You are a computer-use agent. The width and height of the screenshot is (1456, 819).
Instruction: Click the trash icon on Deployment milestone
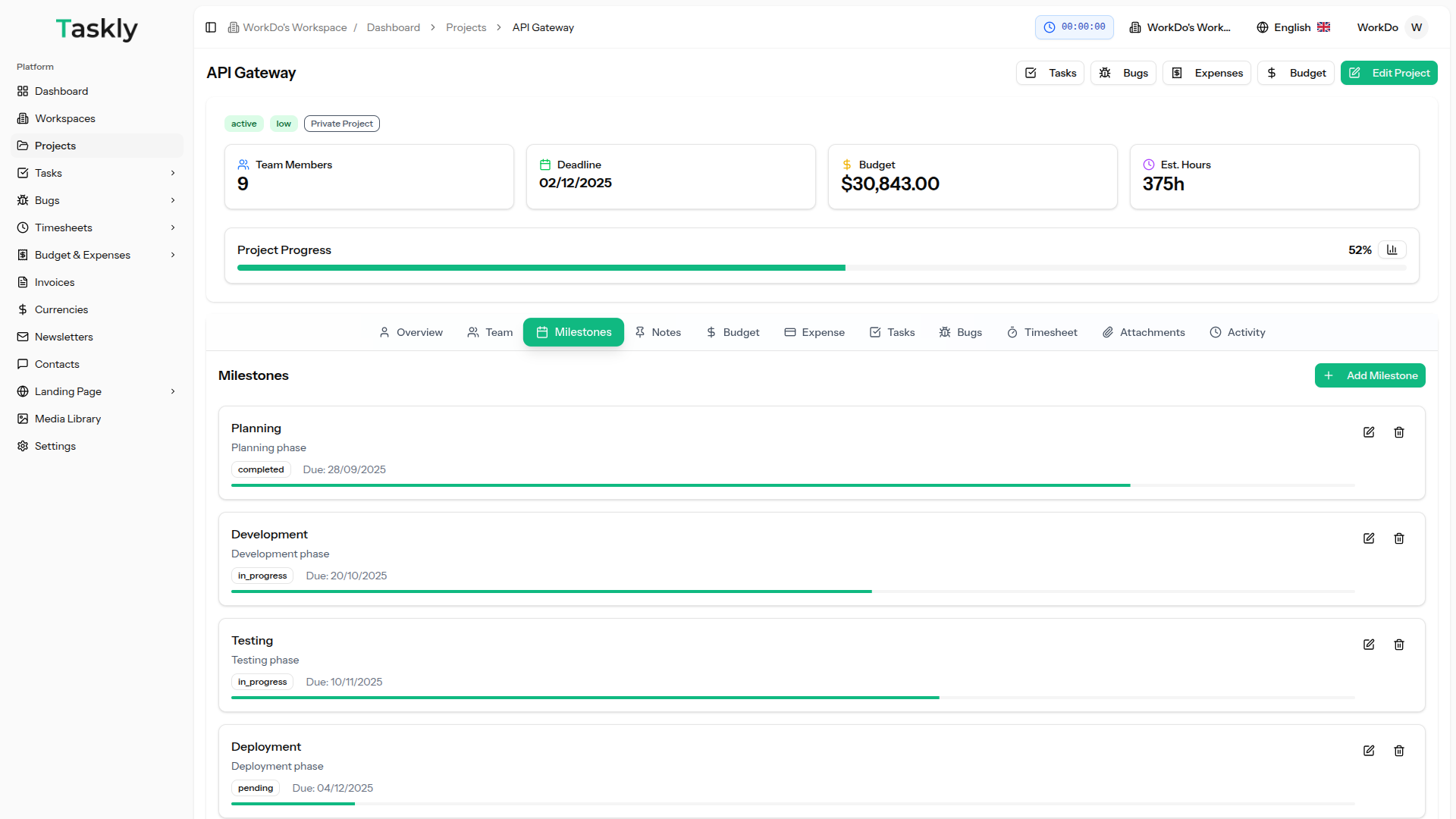pyautogui.click(x=1399, y=751)
